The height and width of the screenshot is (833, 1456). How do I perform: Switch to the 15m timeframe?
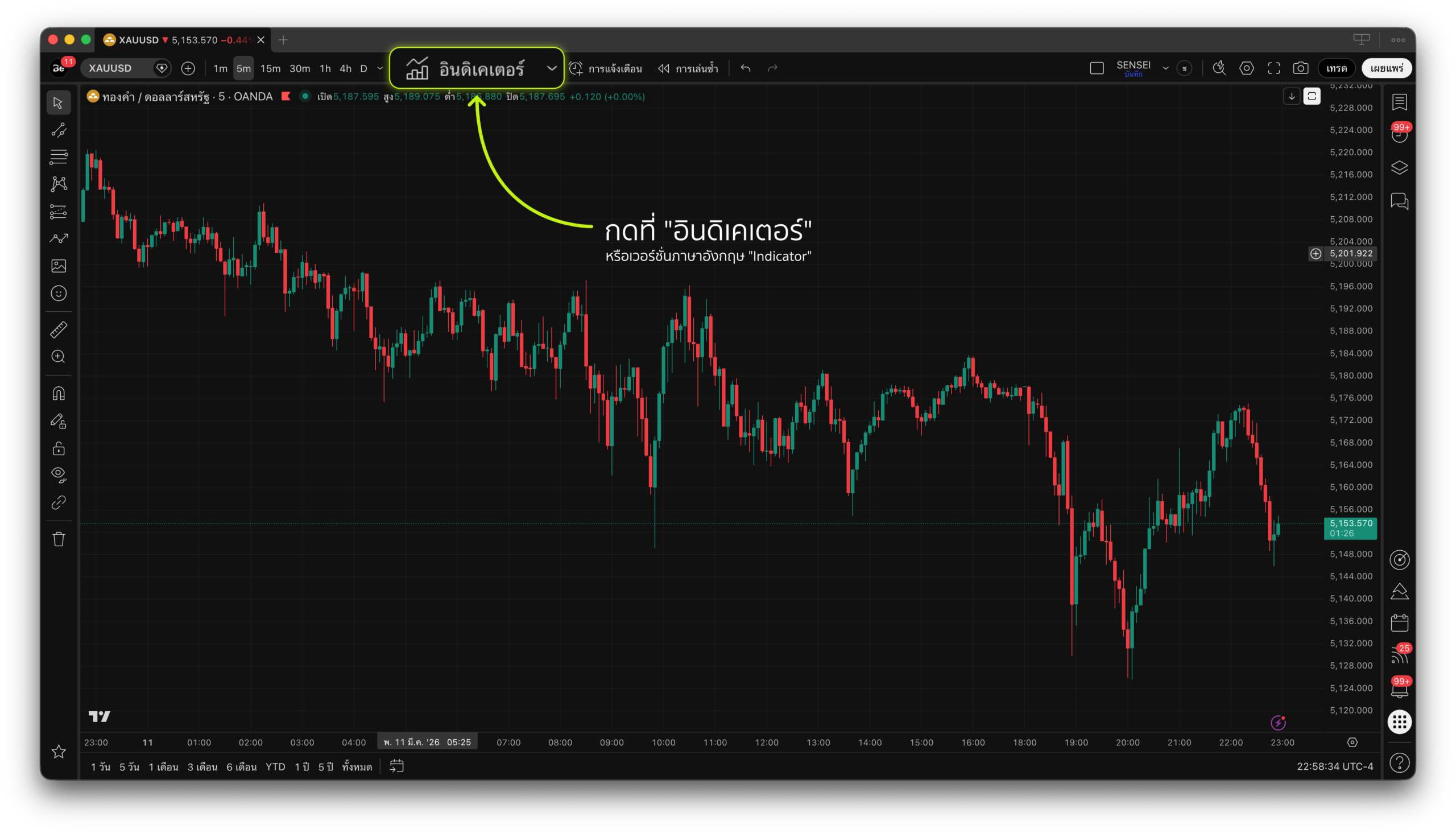[x=270, y=69]
